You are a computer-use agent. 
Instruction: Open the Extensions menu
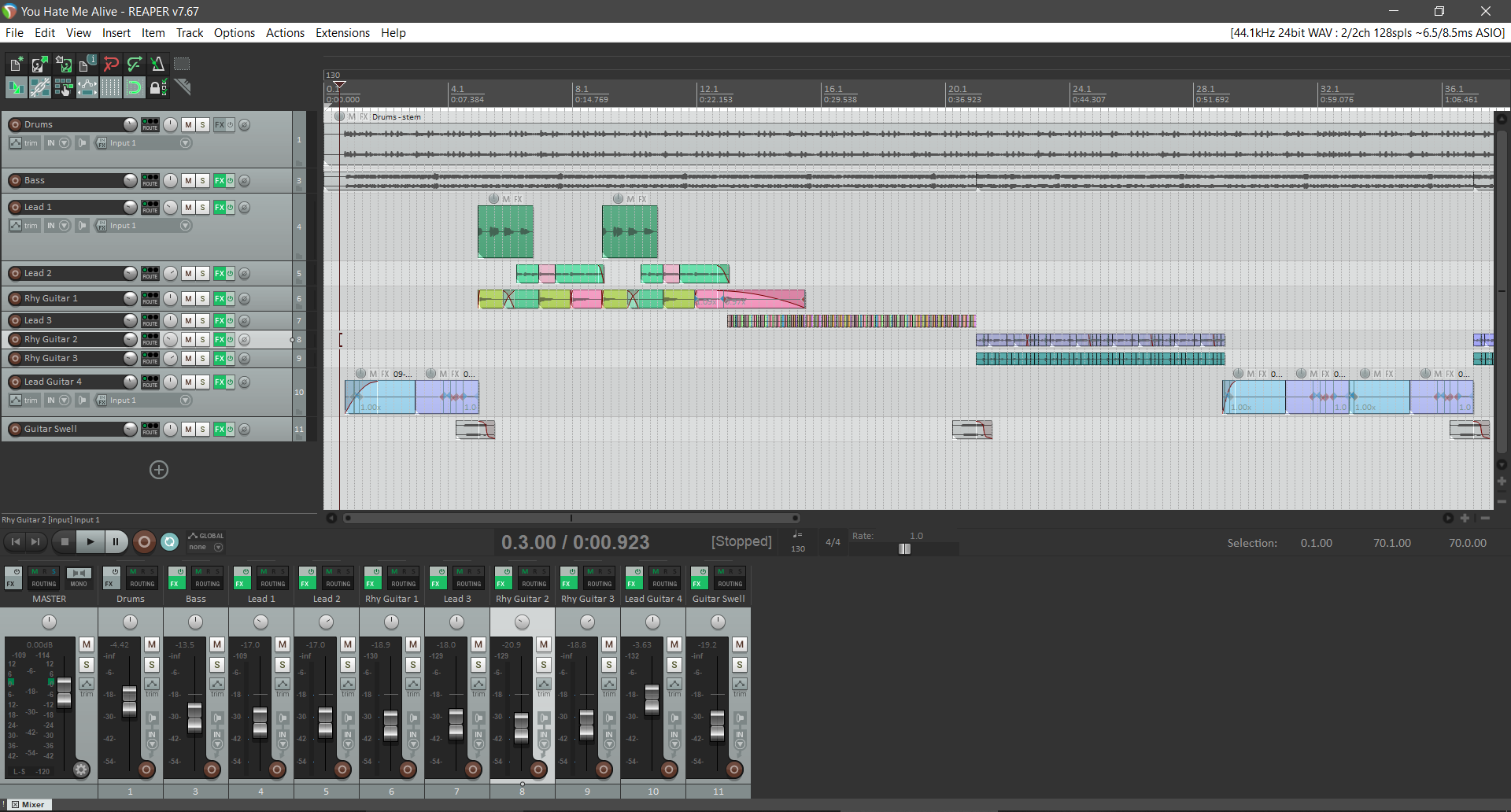(x=342, y=33)
